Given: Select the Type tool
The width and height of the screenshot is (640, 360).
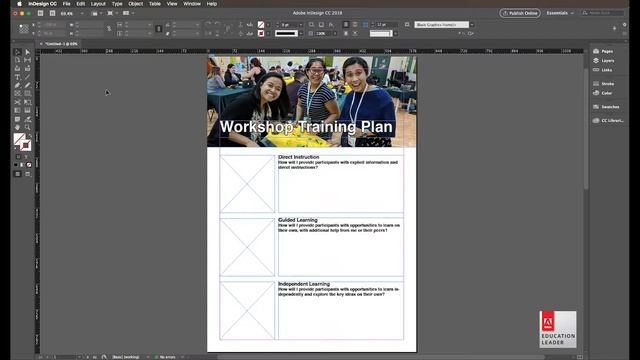Looking at the screenshot, I should [18, 77].
